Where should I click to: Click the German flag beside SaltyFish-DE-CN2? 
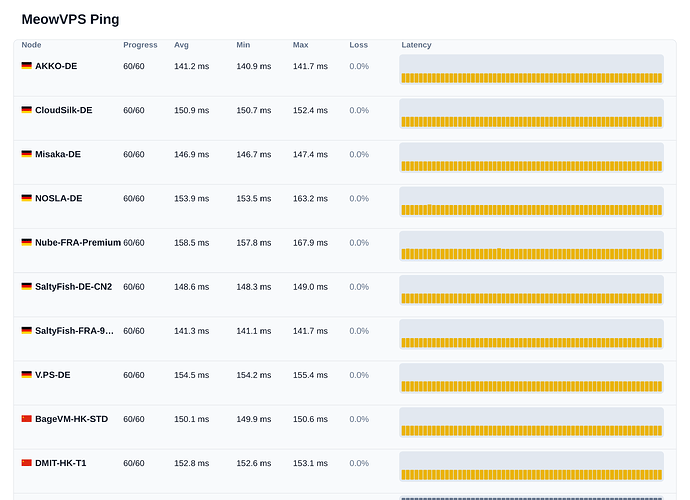26,286
